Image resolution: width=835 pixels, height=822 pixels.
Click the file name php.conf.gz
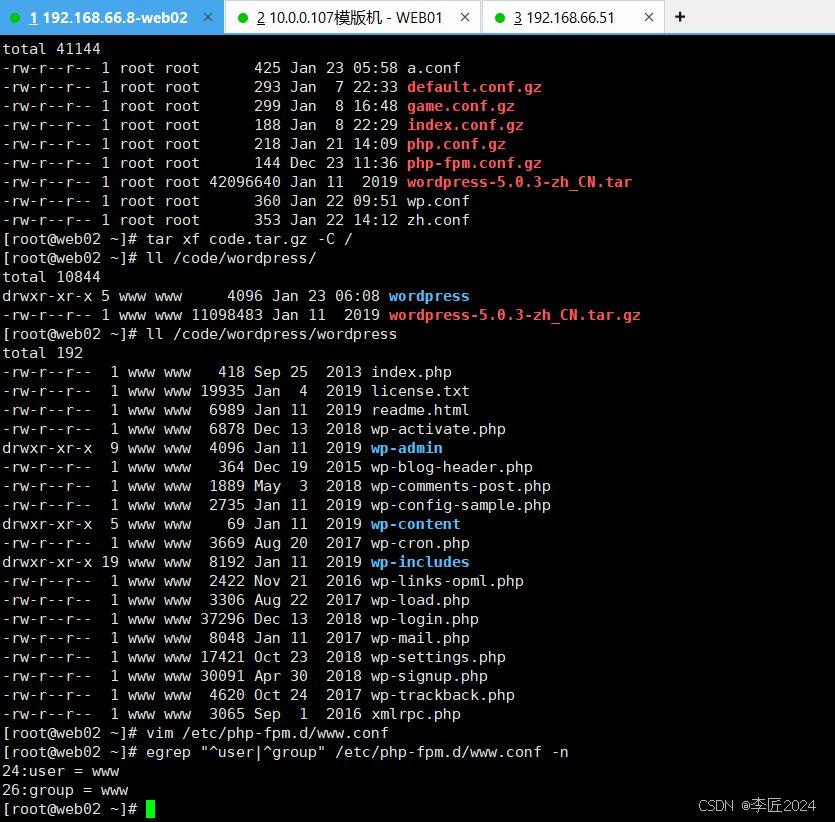[x=456, y=144]
